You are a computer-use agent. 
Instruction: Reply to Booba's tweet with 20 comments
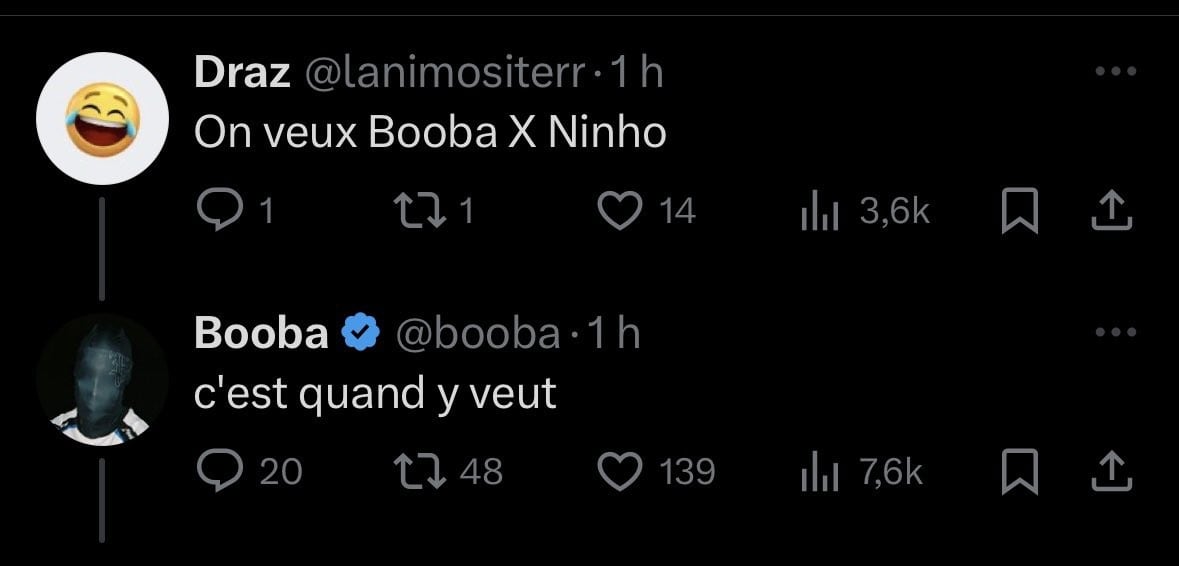tap(219, 471)
